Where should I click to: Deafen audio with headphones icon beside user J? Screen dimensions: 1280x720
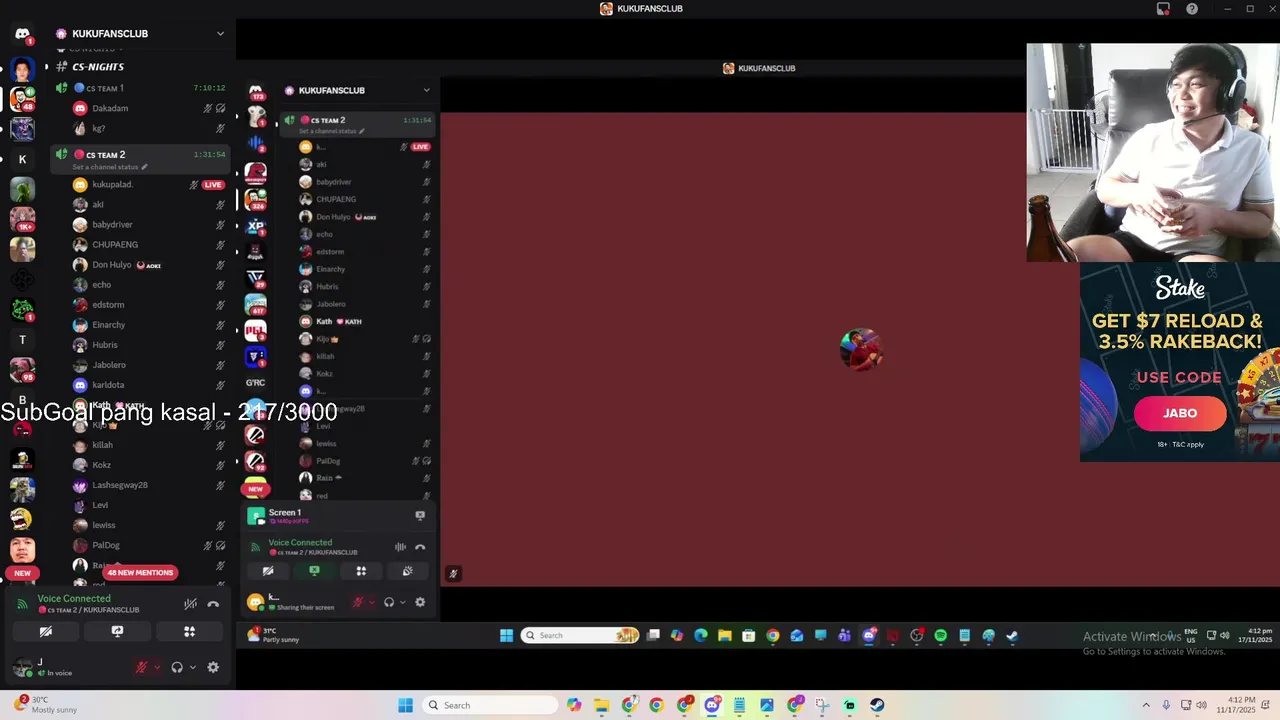177,667
